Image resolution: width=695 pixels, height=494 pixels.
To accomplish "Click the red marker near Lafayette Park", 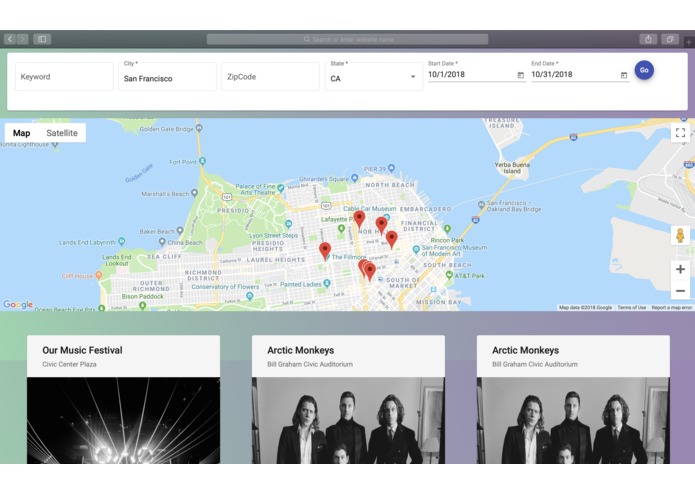I will (359, 219).
